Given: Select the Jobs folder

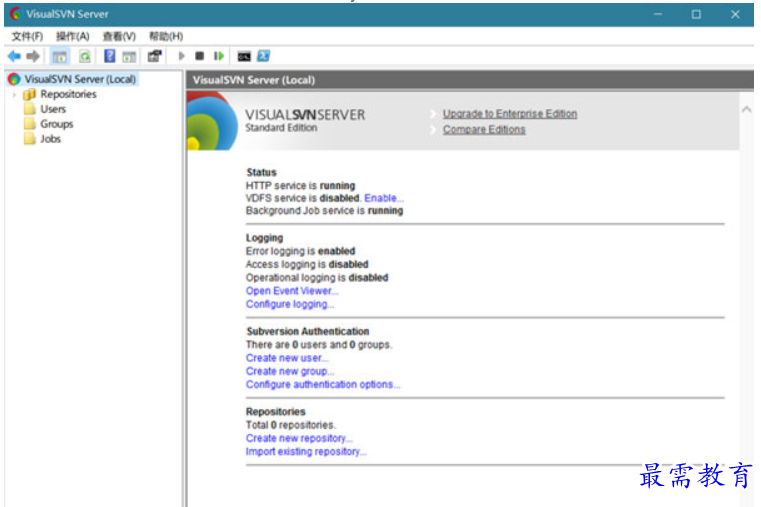Looking at the screenshot, I should click(x=50, y=139).
